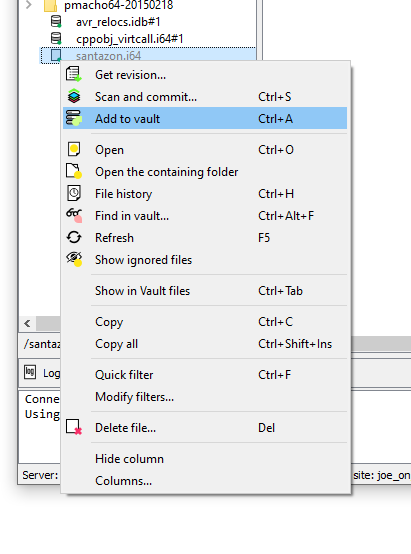
Task: Click the Delete file icon
Action: [x=74, y=428]
